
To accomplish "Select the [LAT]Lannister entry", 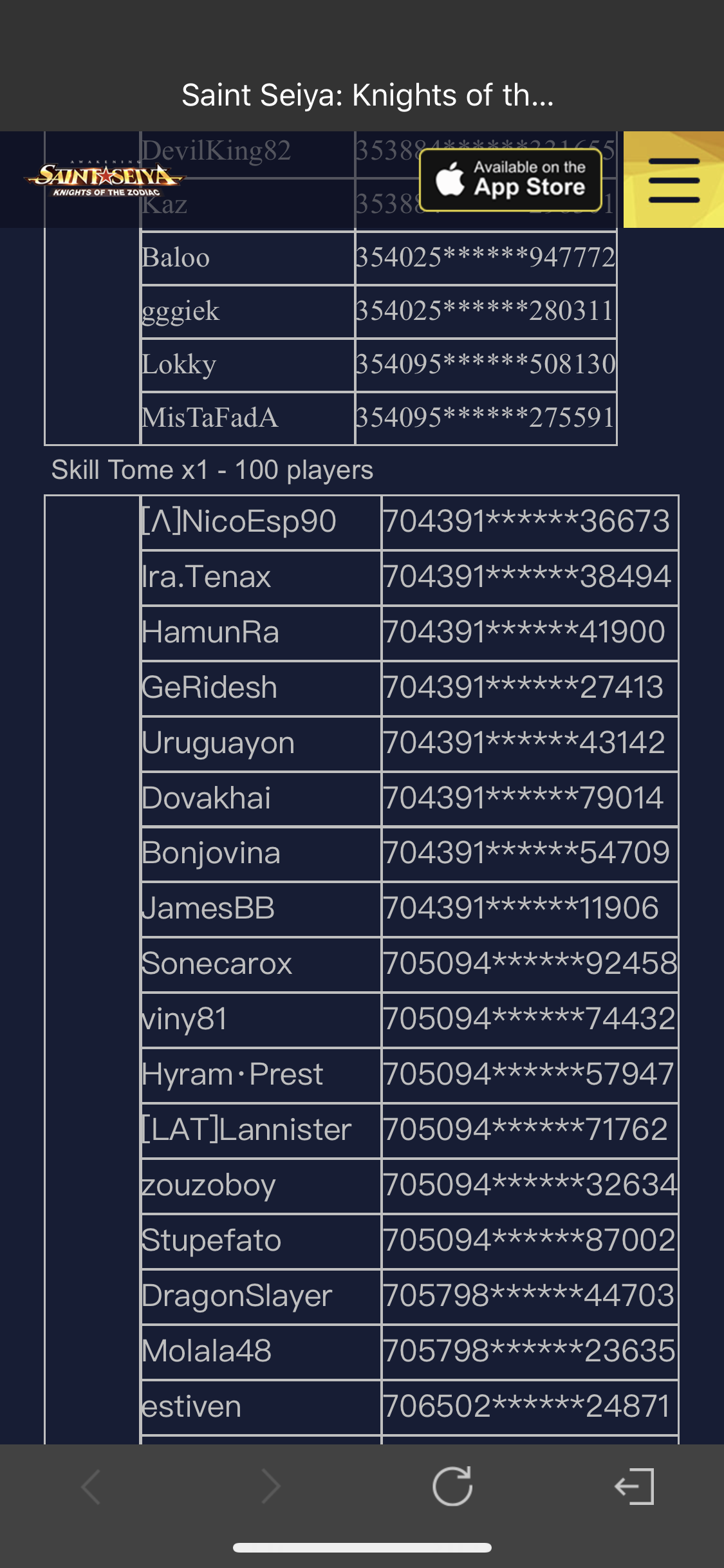I will pyautogui.click(x=409, y=1130).
